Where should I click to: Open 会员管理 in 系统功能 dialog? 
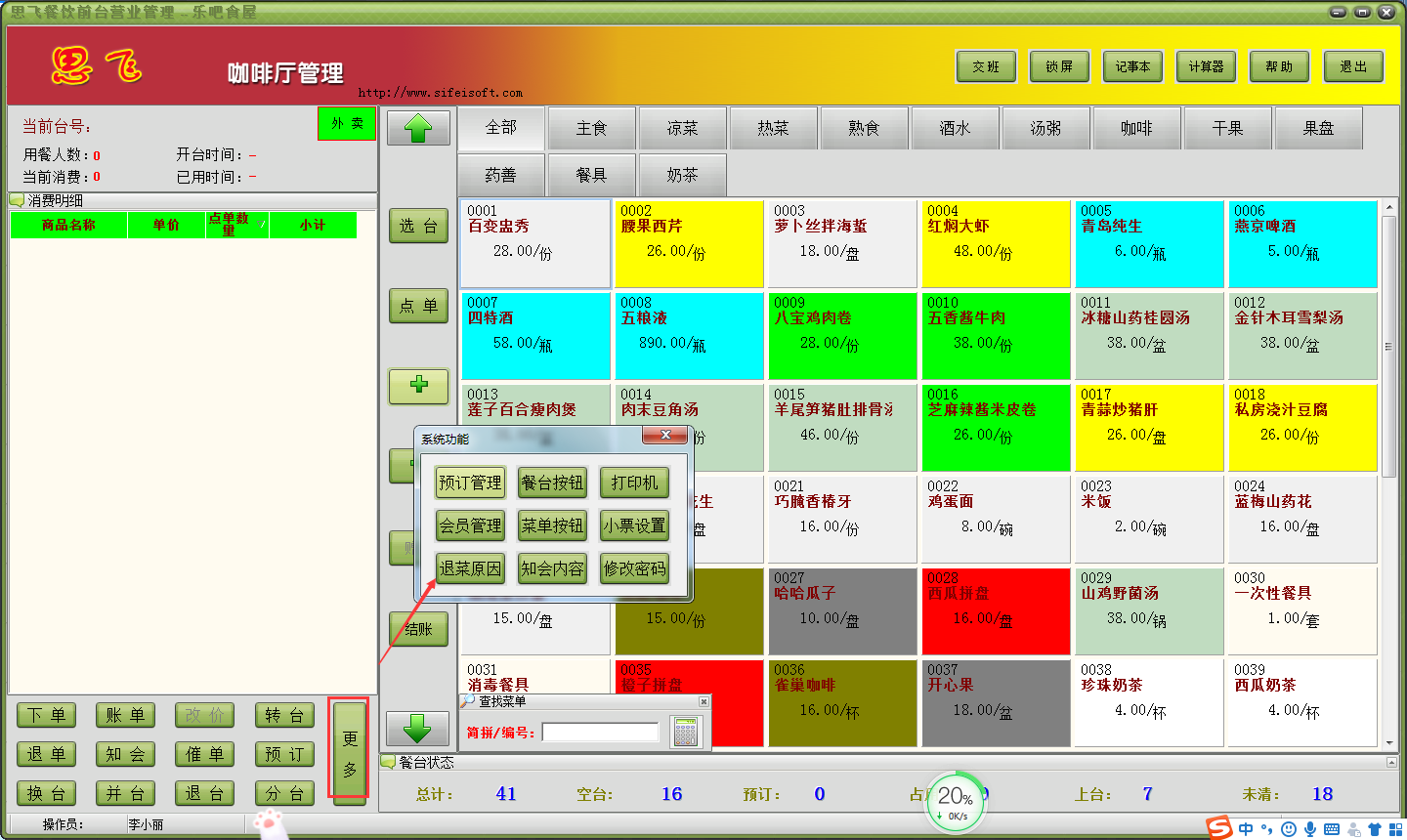pyautogui.click(x=470, y=525)
